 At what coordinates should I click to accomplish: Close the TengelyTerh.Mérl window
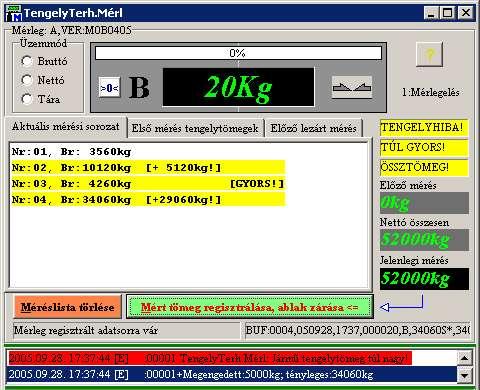[x=465, y=13]
